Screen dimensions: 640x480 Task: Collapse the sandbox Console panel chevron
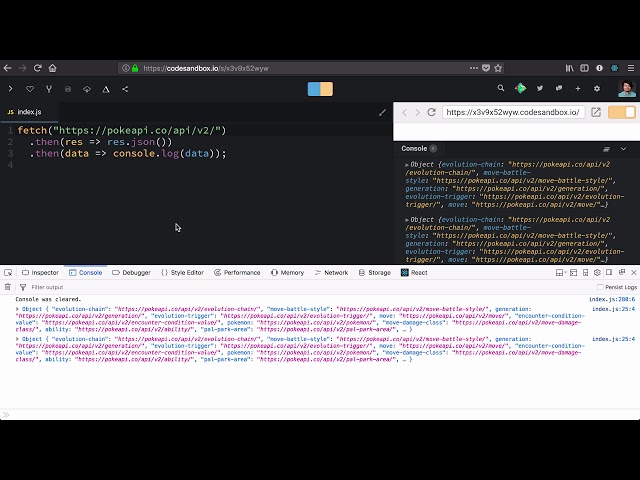click(x=624, y=149)
